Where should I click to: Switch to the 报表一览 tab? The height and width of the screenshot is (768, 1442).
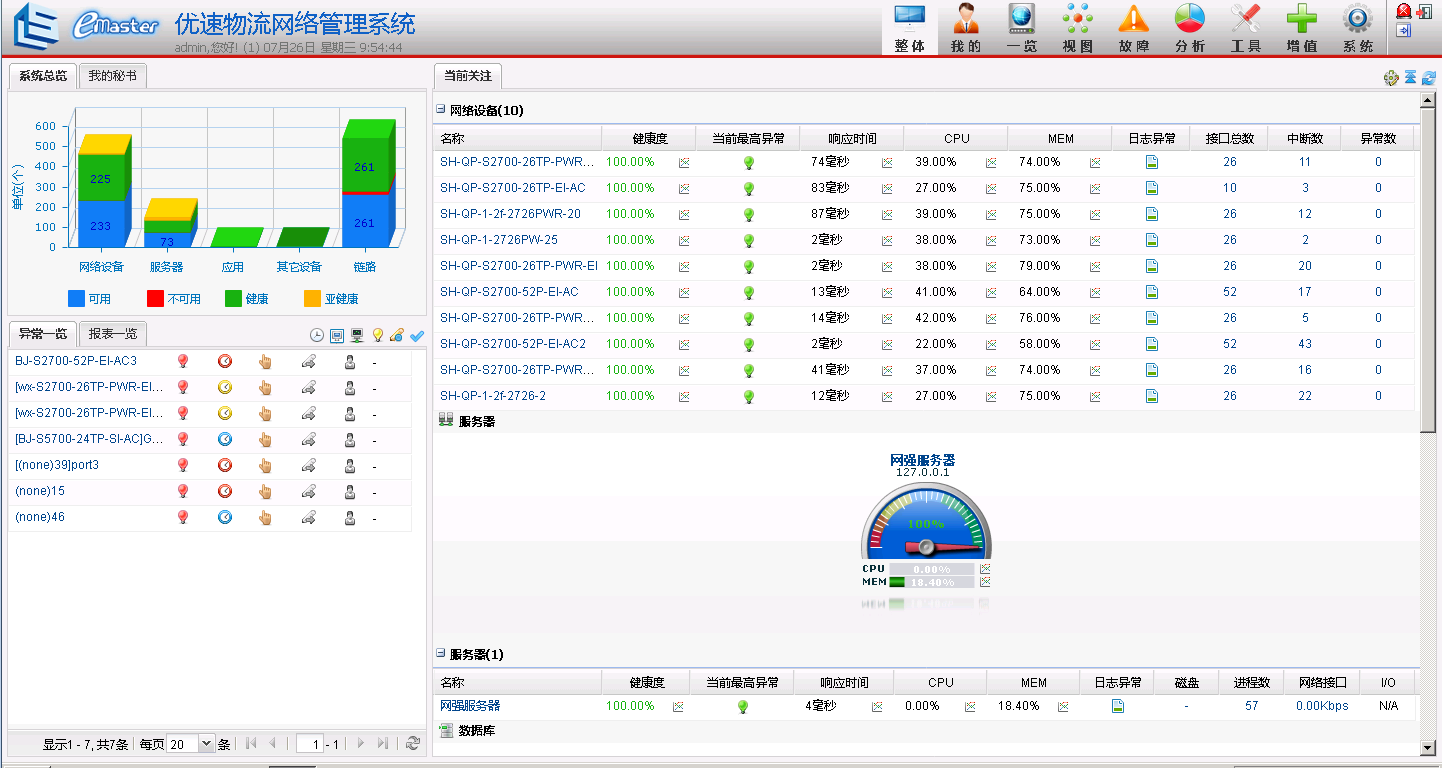[112, 334]
